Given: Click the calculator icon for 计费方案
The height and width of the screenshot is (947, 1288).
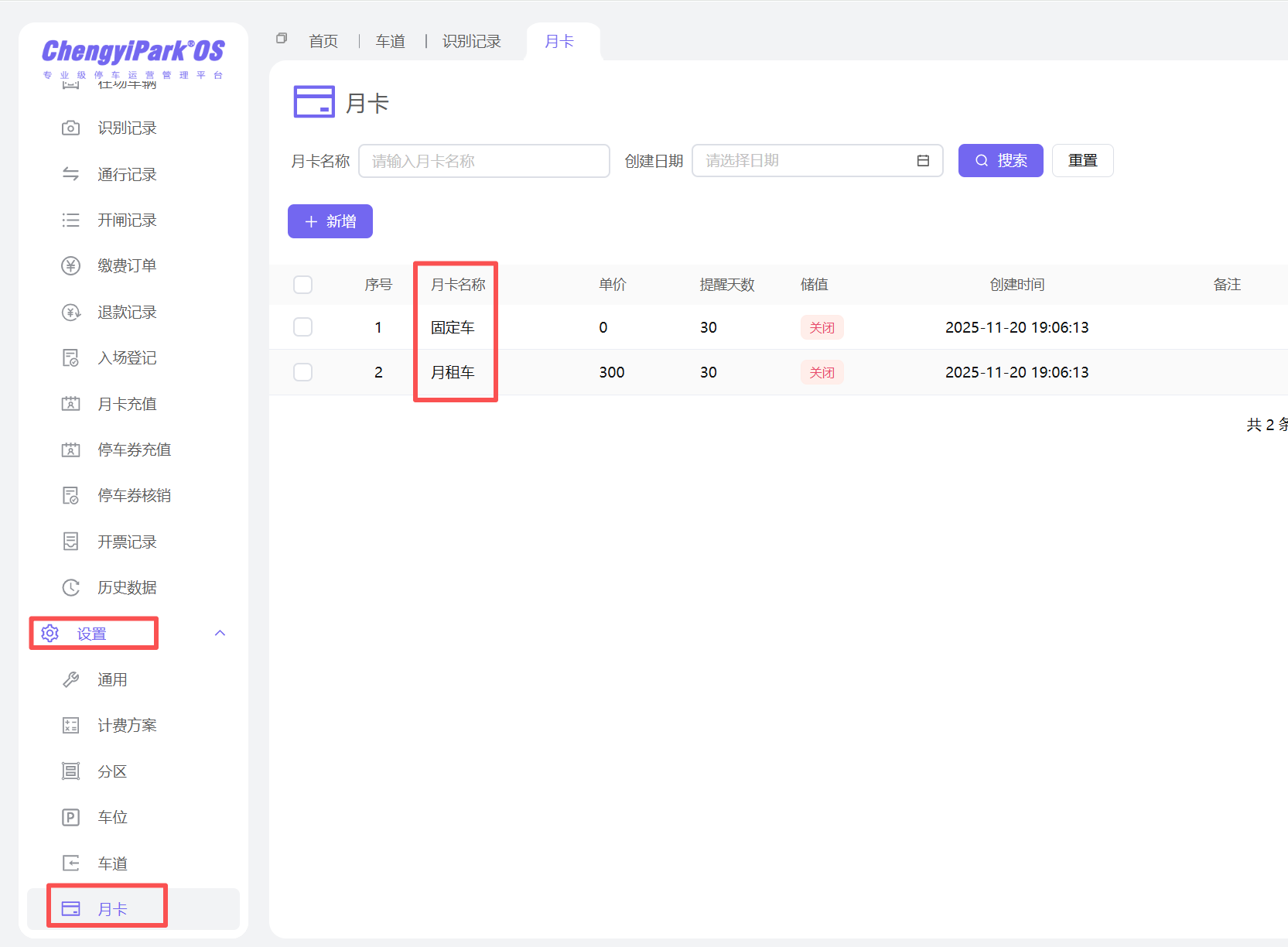Looking at the screenshot, I should coord(70,726).
